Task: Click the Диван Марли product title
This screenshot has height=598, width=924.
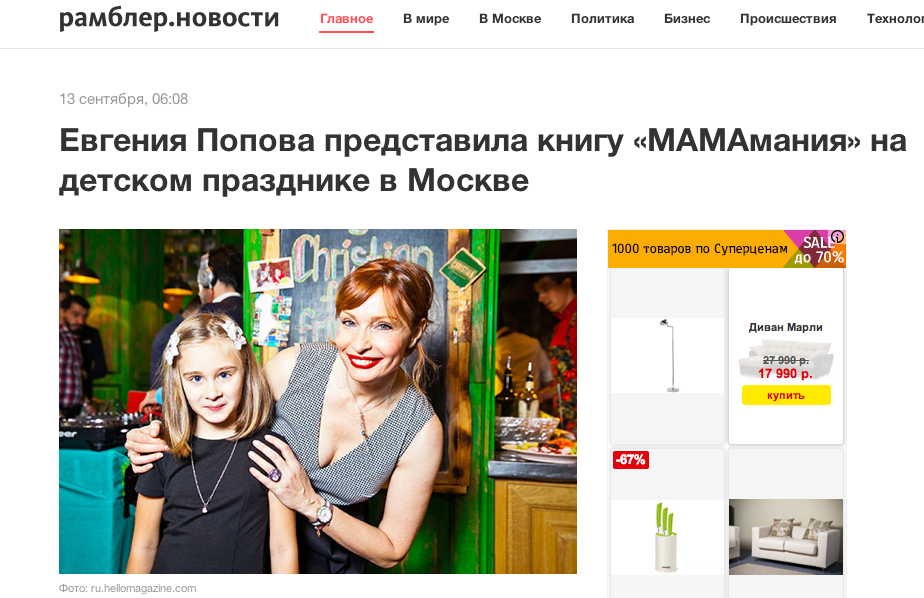Action: click(785, 327)
